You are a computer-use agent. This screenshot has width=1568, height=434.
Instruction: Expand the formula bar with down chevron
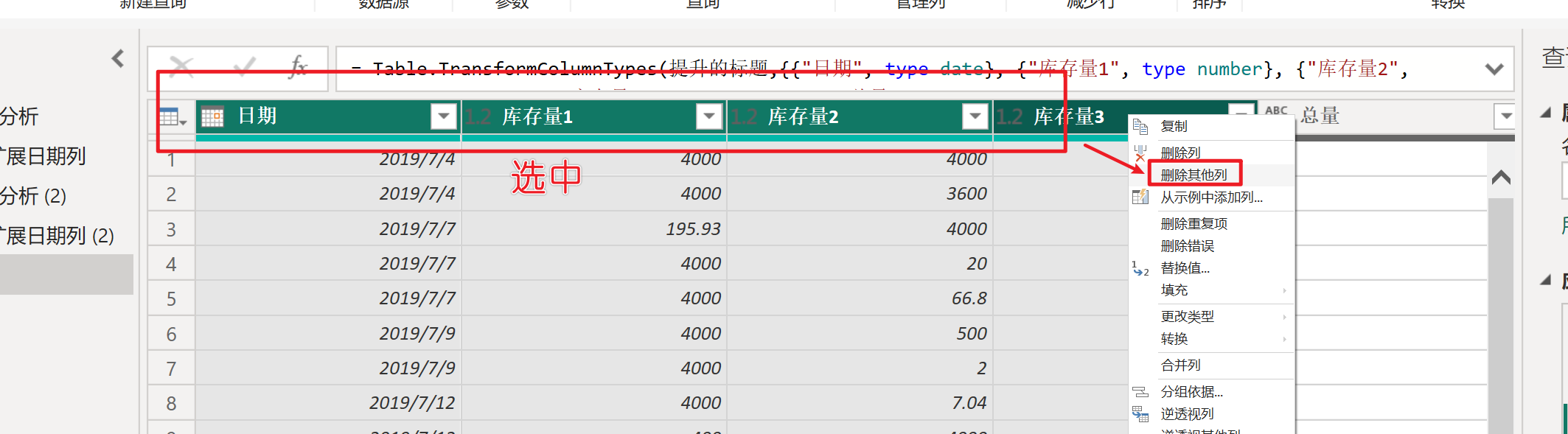[x=1494, y=69]
